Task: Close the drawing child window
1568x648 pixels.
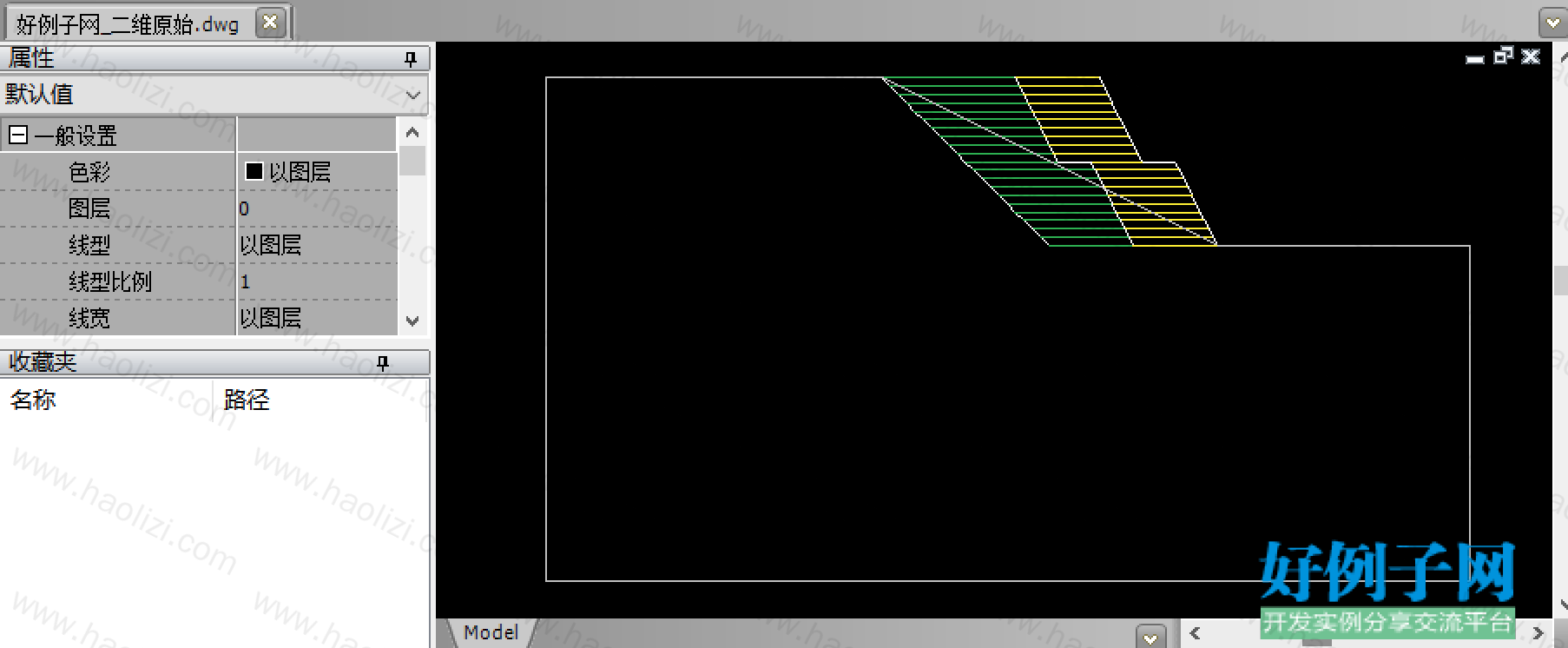Action: click(1531, 56)
